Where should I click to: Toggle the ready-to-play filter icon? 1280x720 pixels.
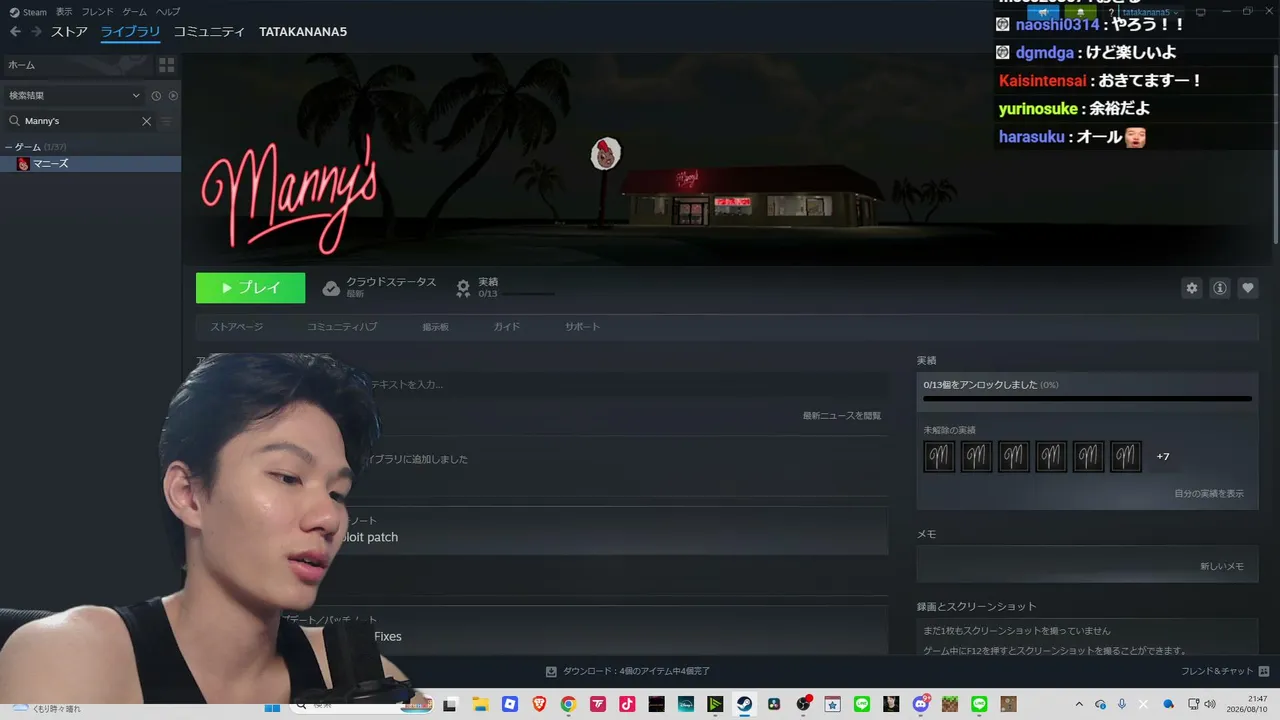pyautogui.click(x=173, y=96)
